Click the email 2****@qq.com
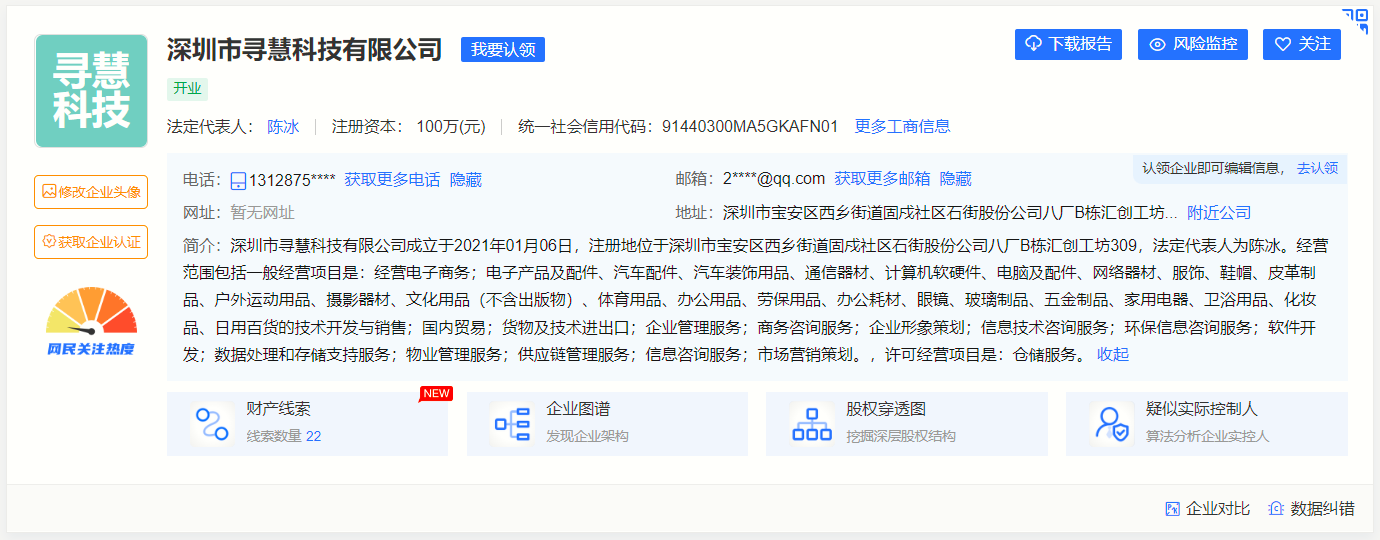The width and height of the screenshot is (1380, 540). pos(774,179)
